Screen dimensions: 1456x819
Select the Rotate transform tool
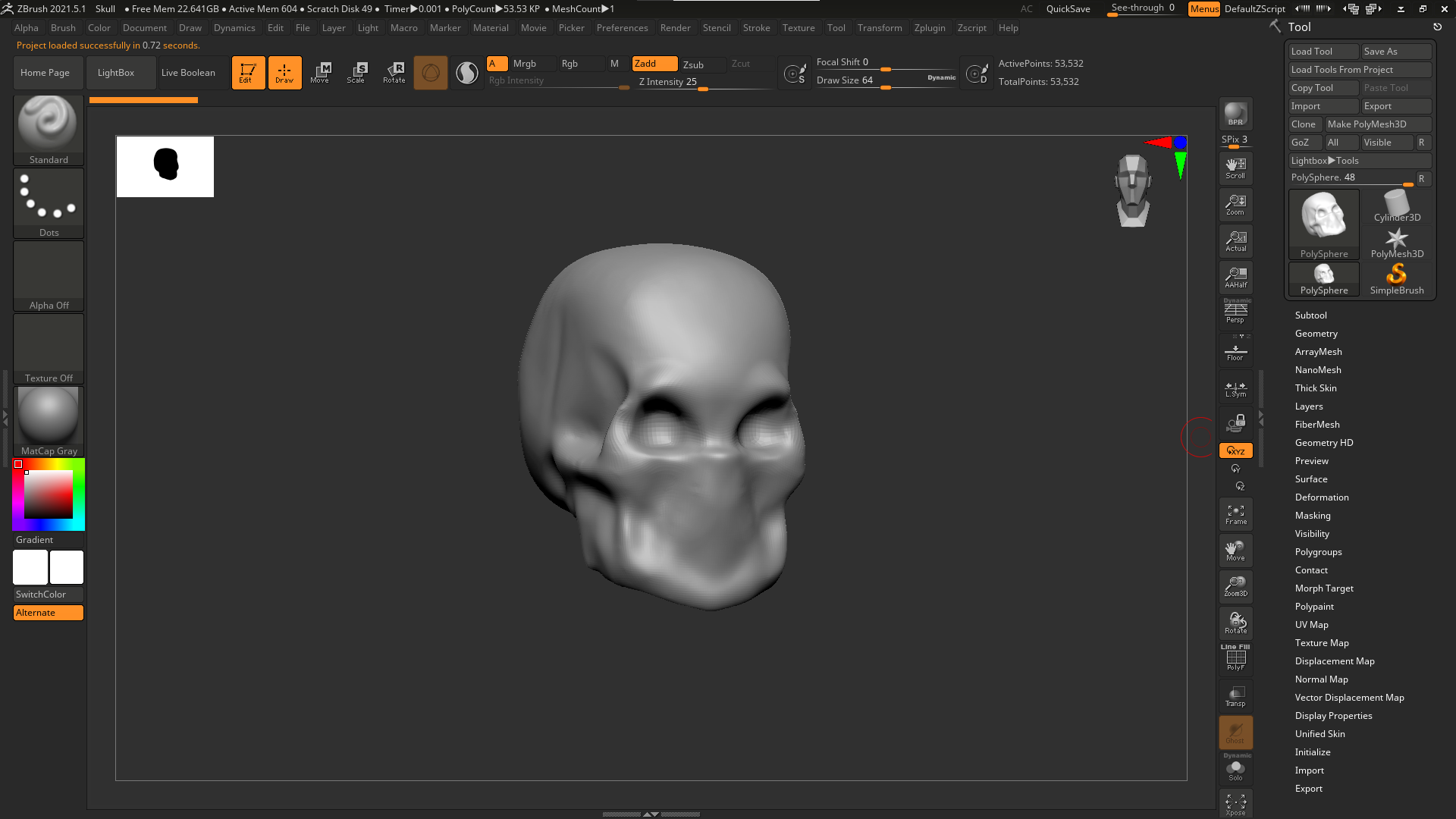point(394,73)
